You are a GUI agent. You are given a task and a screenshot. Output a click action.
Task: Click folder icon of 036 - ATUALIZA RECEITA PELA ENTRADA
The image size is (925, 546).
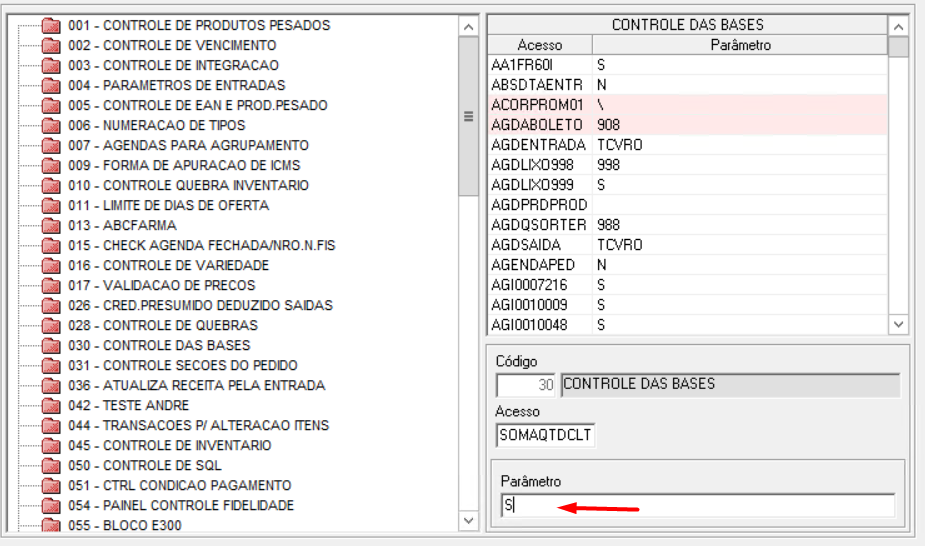coord(51,386)
